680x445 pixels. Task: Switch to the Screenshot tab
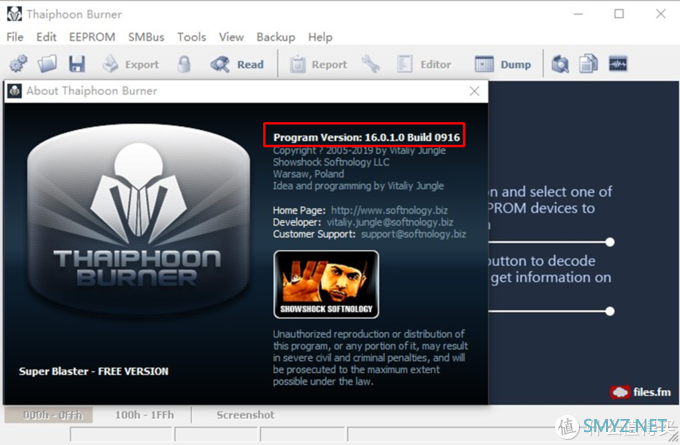(245, 415)
